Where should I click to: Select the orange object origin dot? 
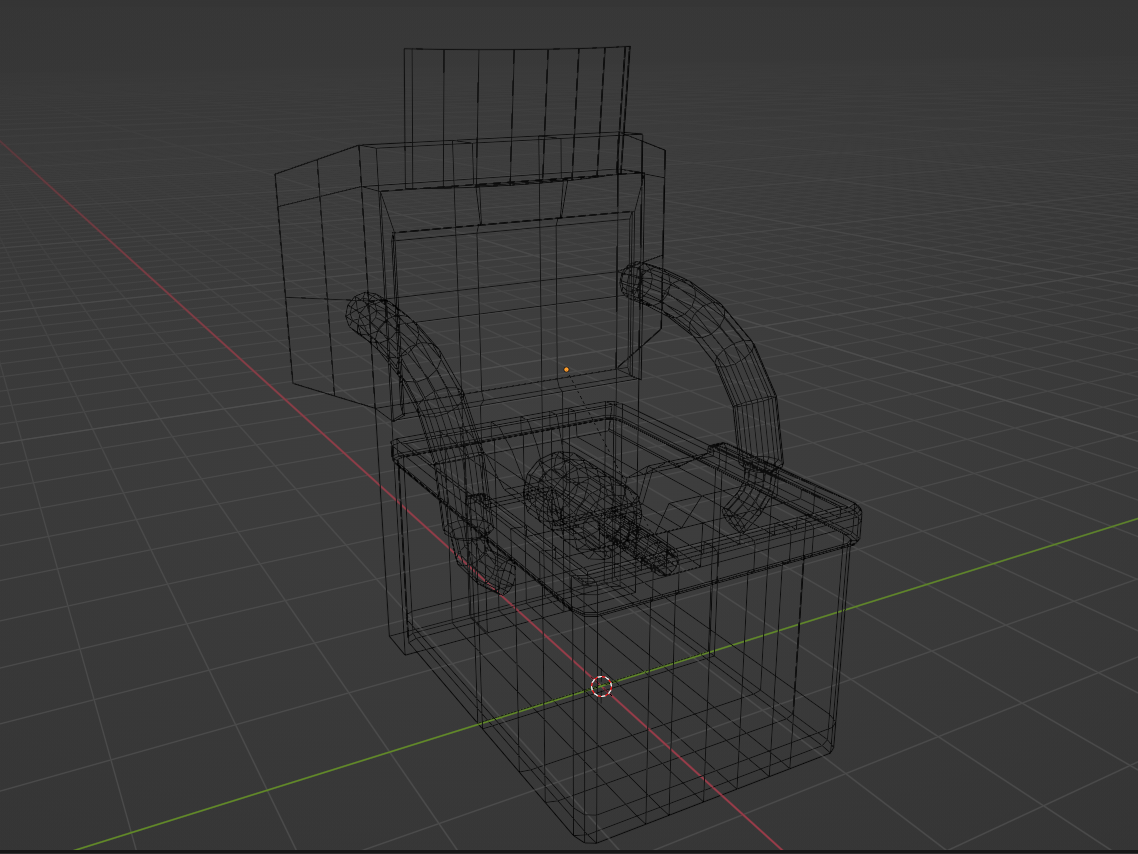click(x=566, y=369)
